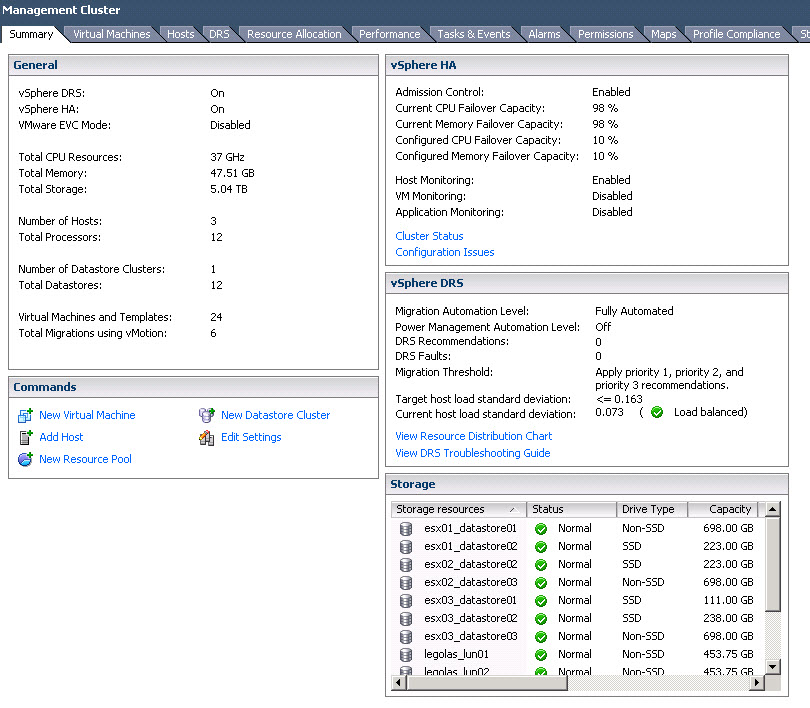The width and height of the screenshot is (810, 708).
Task: Open the Permissions tab
Action: [x=605, y=34]
